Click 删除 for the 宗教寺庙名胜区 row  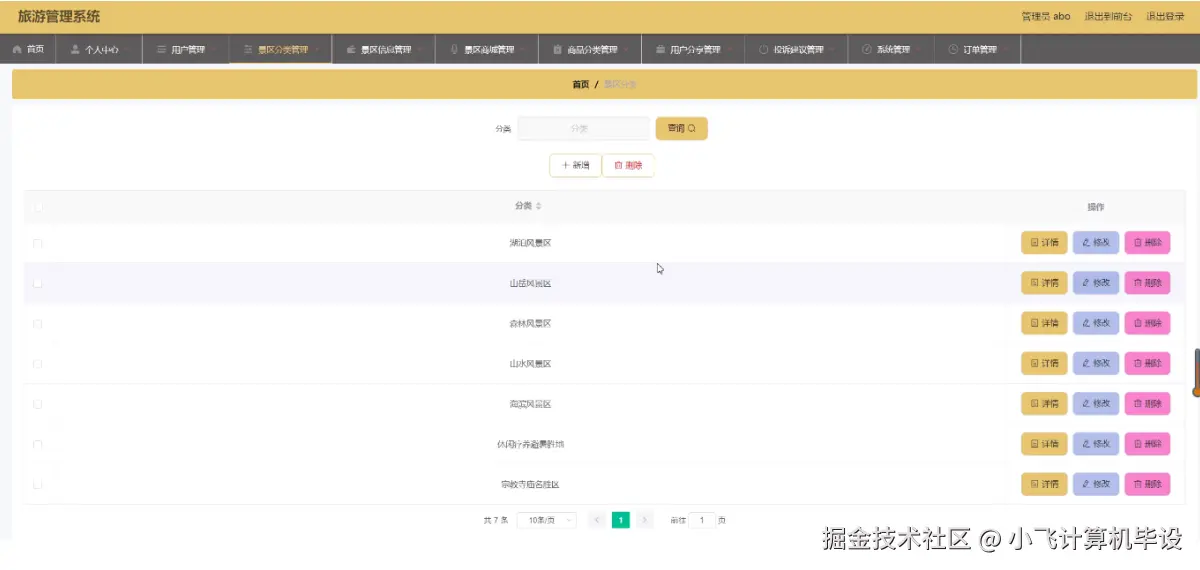(x=1147, y=484)
